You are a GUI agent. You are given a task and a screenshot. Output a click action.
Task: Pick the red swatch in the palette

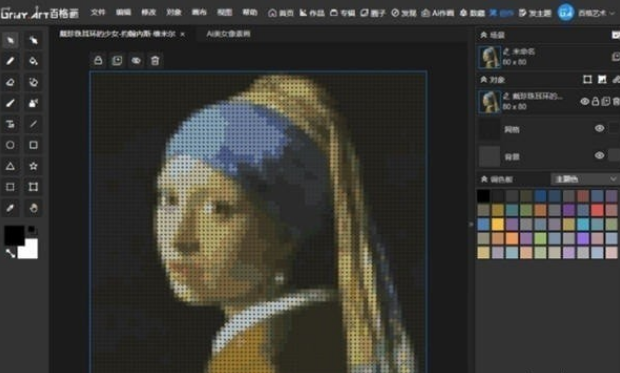(597, 210)
